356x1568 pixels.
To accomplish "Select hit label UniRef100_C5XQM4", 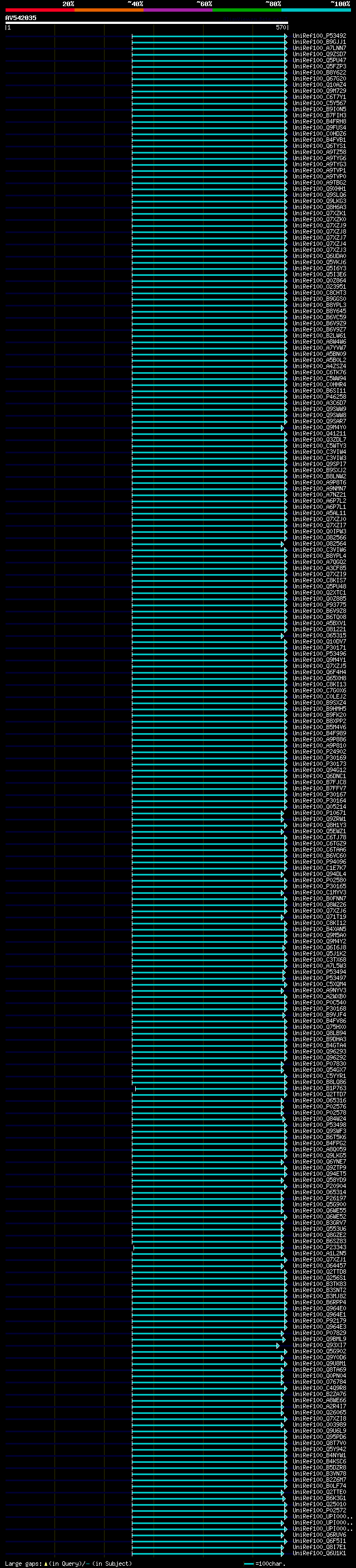I will point(319,983).
